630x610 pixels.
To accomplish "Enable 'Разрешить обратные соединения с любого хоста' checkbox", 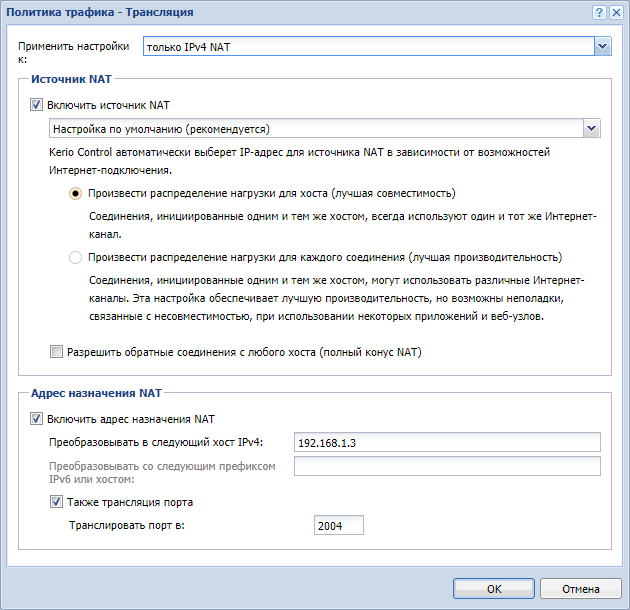I will (56, 352).
